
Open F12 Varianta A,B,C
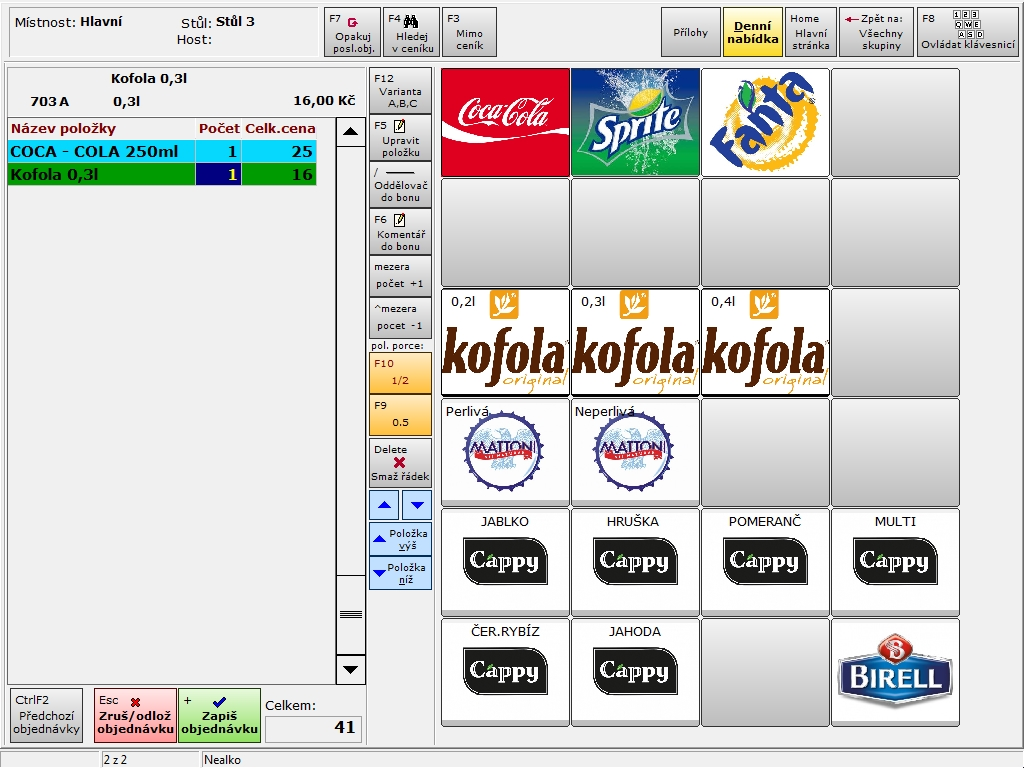tap(400, 91)
